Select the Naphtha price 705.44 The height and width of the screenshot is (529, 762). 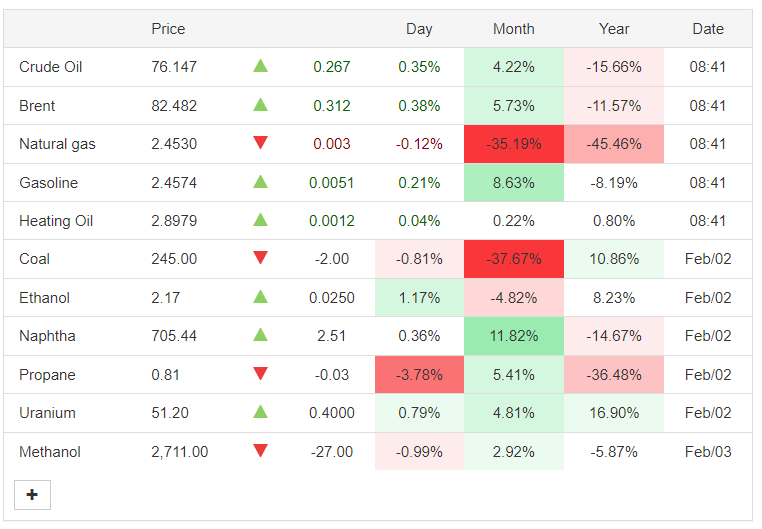[174, 336]
